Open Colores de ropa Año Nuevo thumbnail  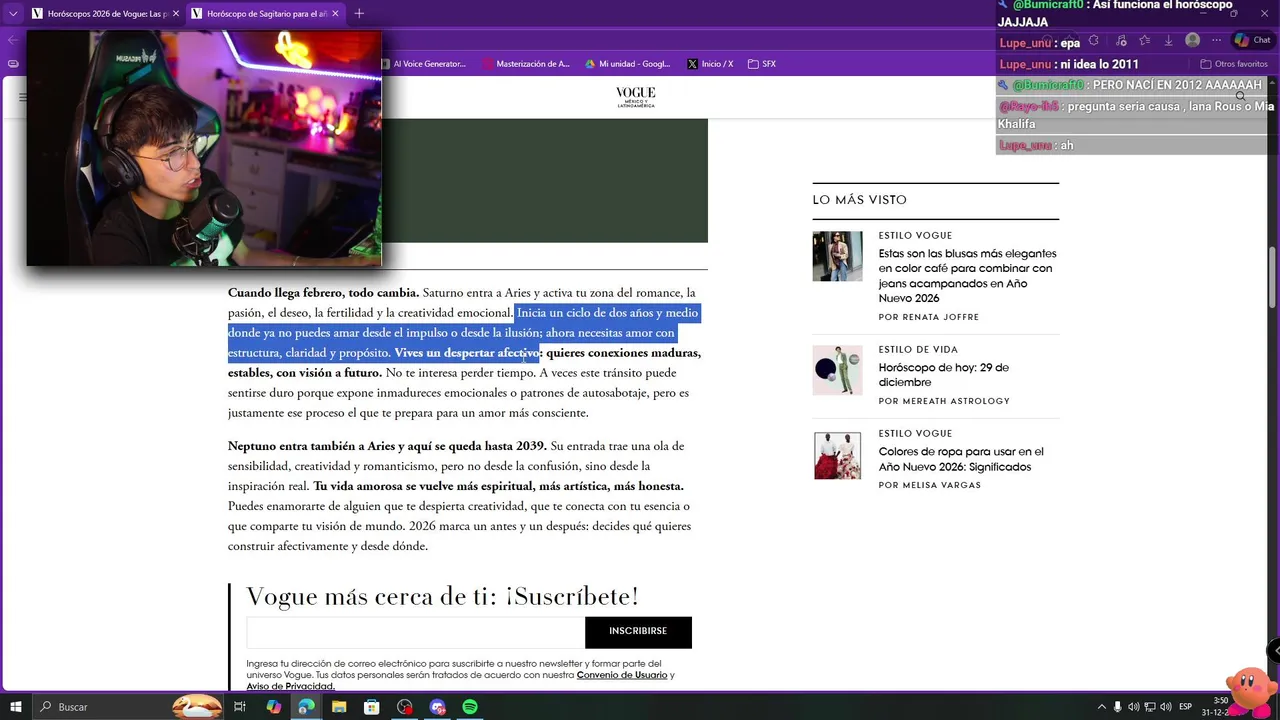tap(837, 455)
